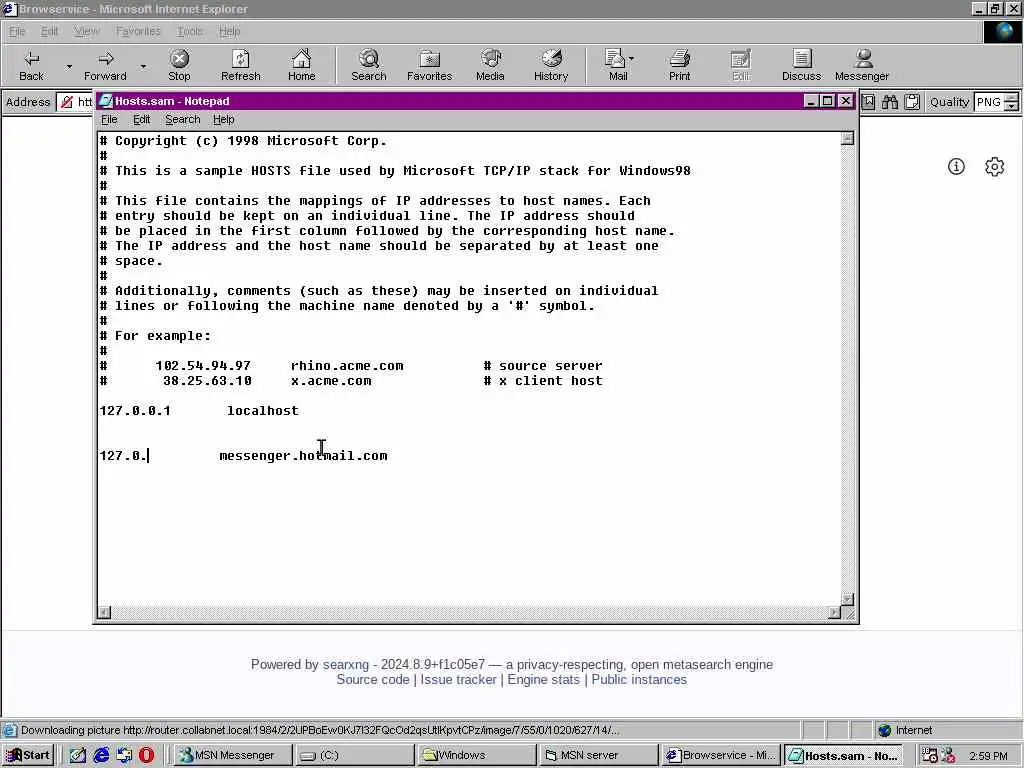
Task: Open the settings gear on the page
Action: pos(994,167)
